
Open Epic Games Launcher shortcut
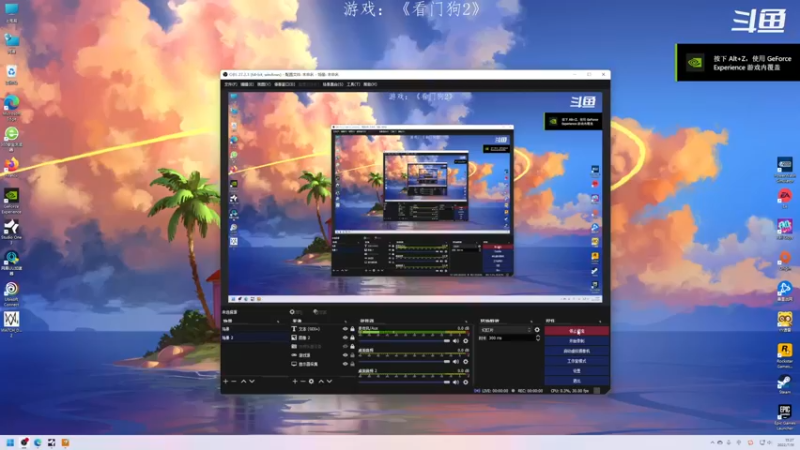point(785,416)
